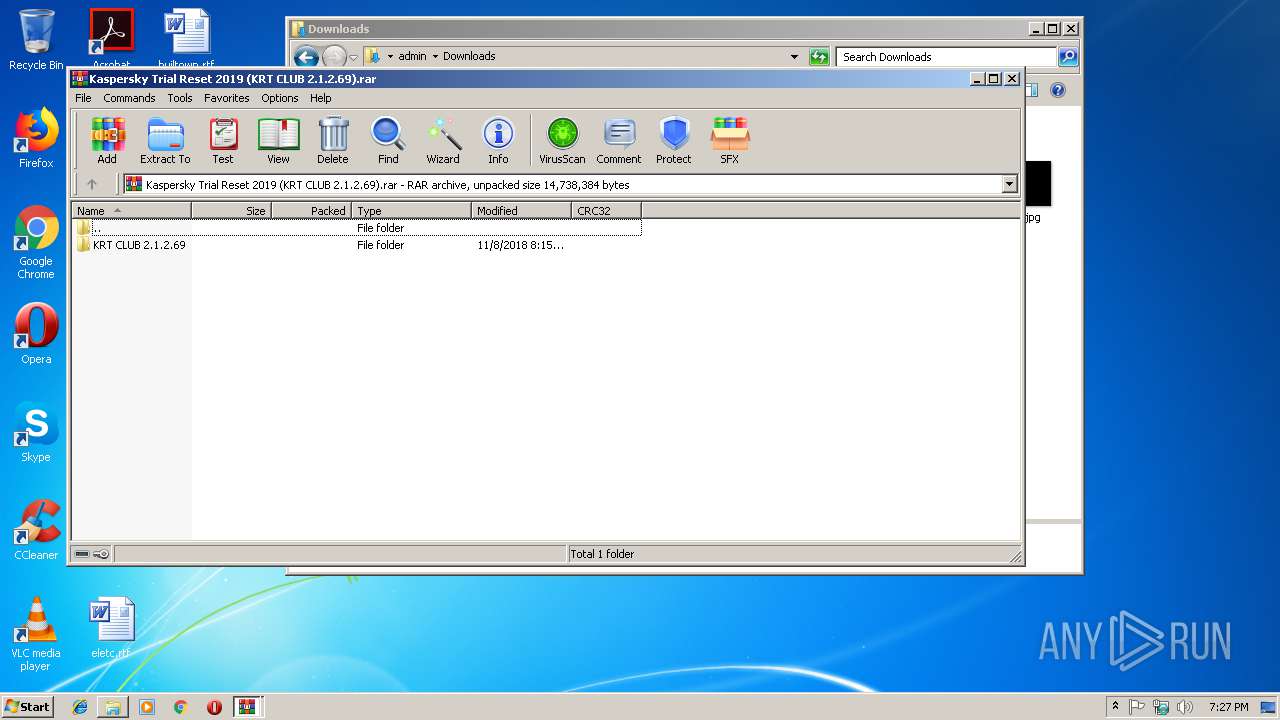Click the Add toolbar icon in WinRAR

tap(107, 140)
